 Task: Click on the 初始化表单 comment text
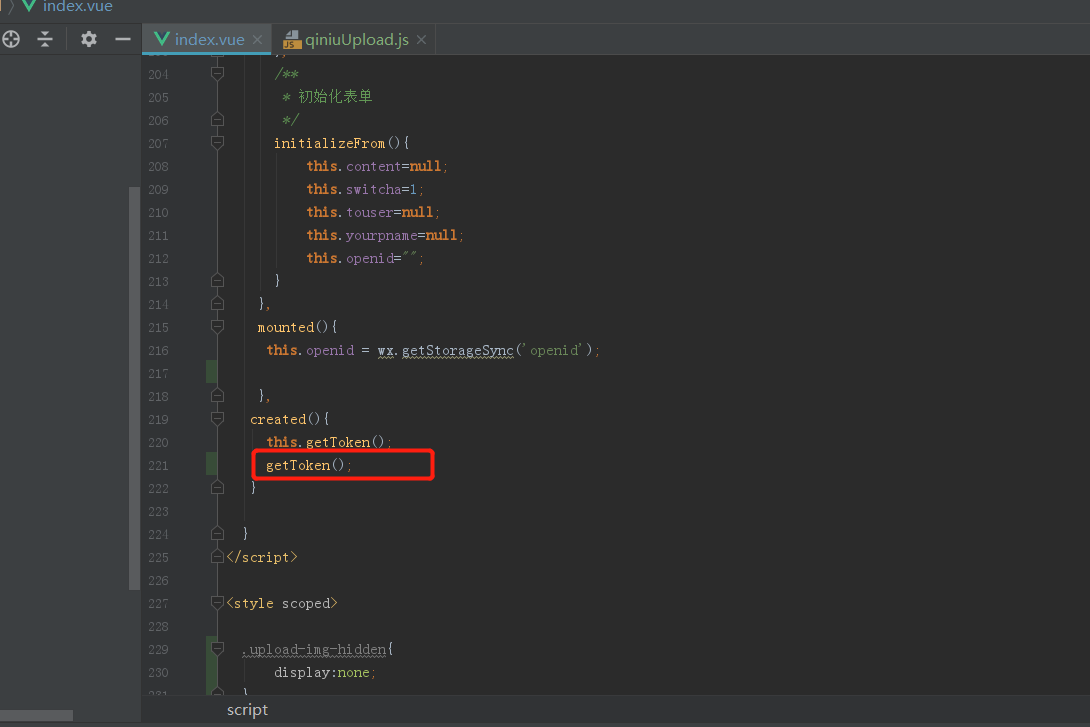(335, 97)
